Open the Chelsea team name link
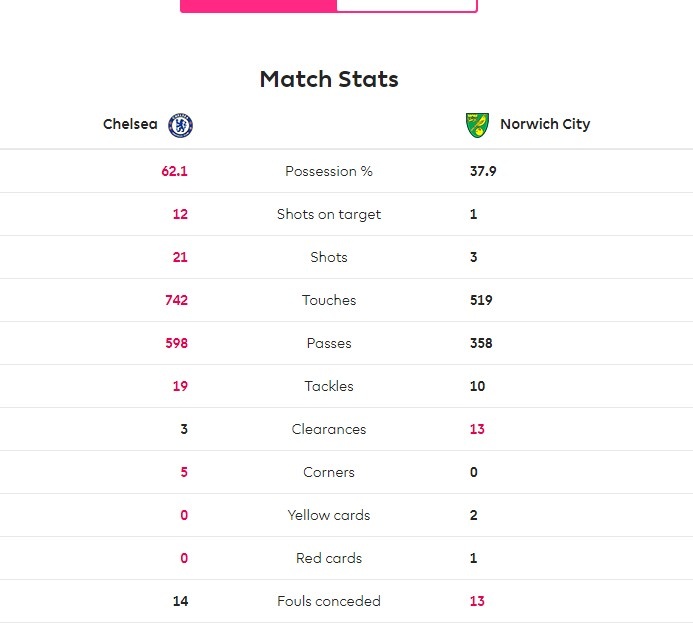Image resolution: width=693 pixels, height=637 pixels. [x=130, y=125]
